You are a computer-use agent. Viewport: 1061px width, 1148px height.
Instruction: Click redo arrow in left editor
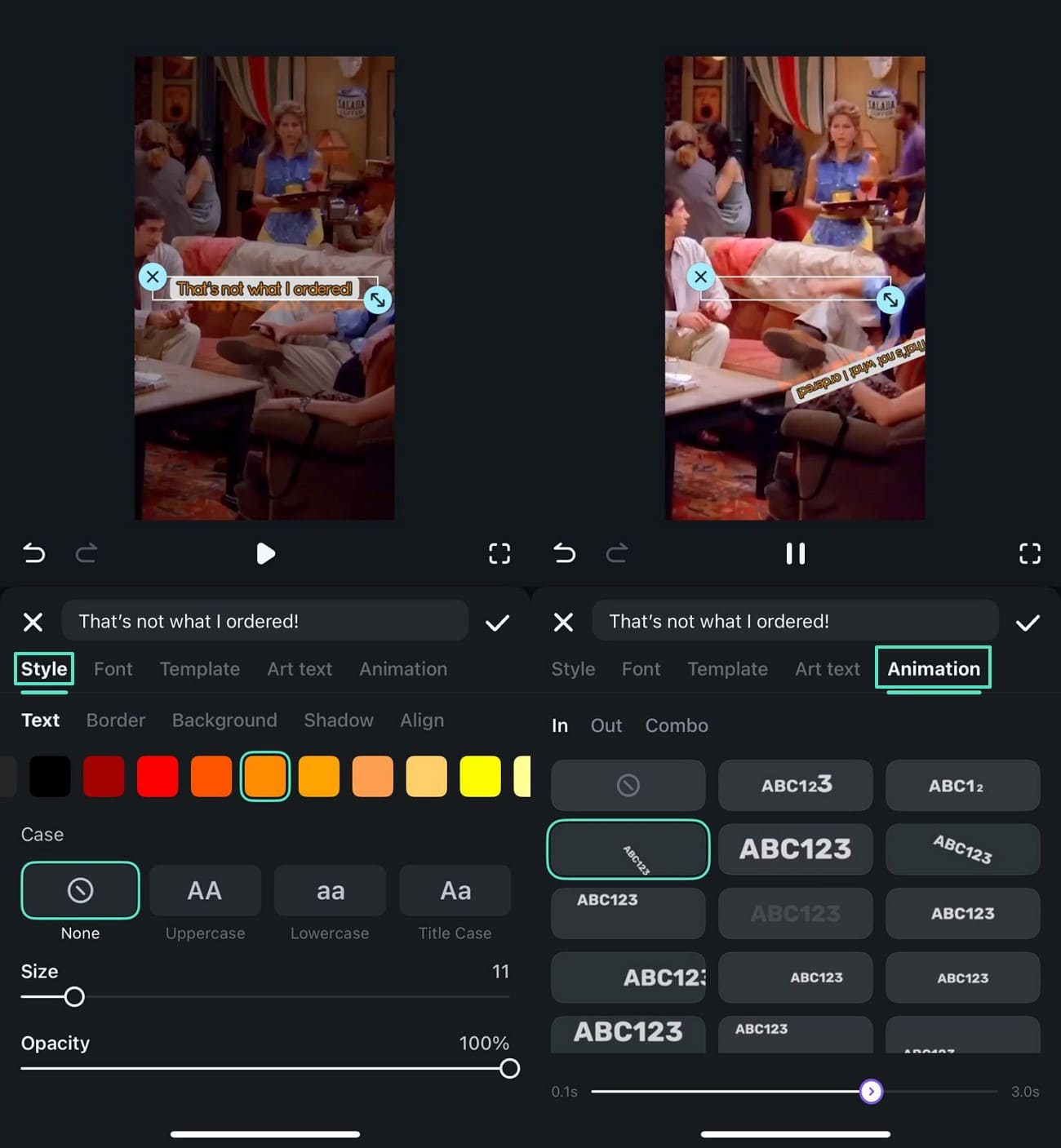coord(87,553)
